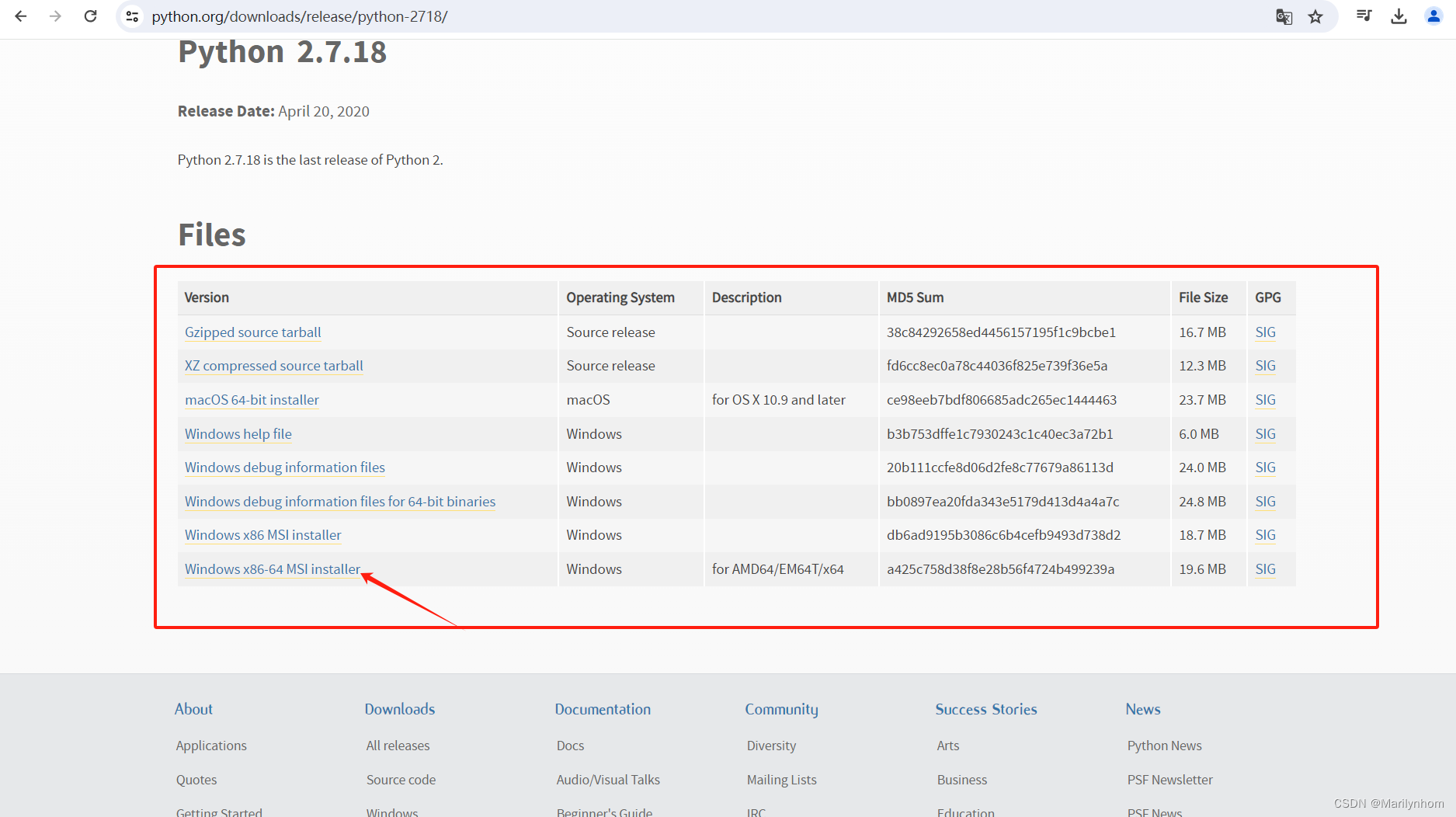Open Source code in the footer
The width and height of the screenshot is (1456, 817).
[x=401, y=780]
